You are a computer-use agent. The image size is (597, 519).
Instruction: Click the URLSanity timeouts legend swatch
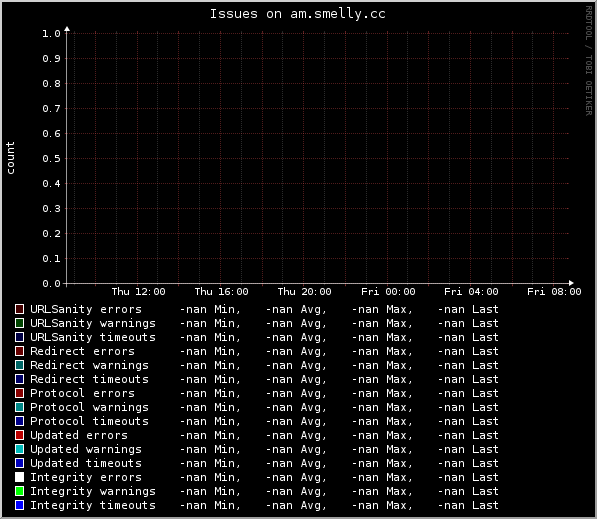pyautogui.click(x=19, y=337)
